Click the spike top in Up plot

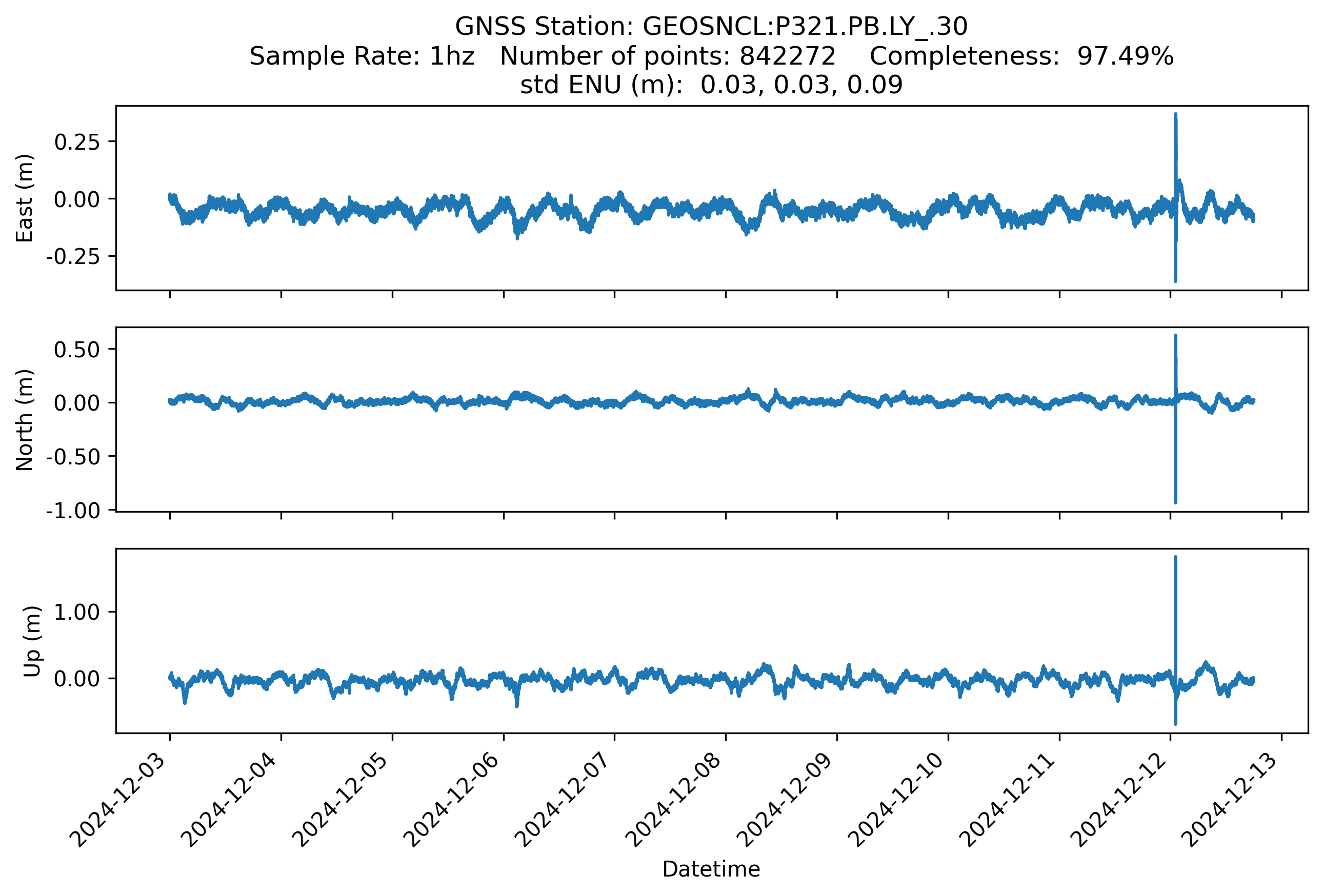tap(1175, 559)
